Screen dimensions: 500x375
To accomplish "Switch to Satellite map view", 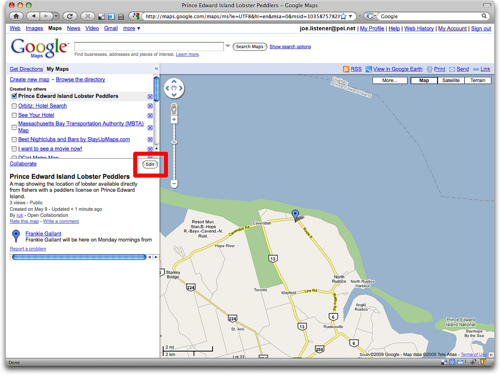I will [x=451, y=80].
